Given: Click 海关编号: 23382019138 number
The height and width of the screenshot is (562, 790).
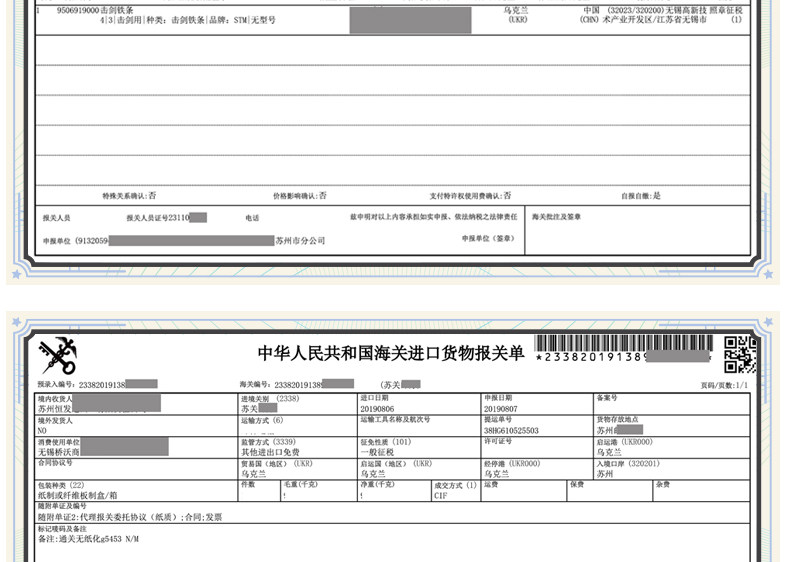Looking at the screenshot, I should [x=281, y=385].
